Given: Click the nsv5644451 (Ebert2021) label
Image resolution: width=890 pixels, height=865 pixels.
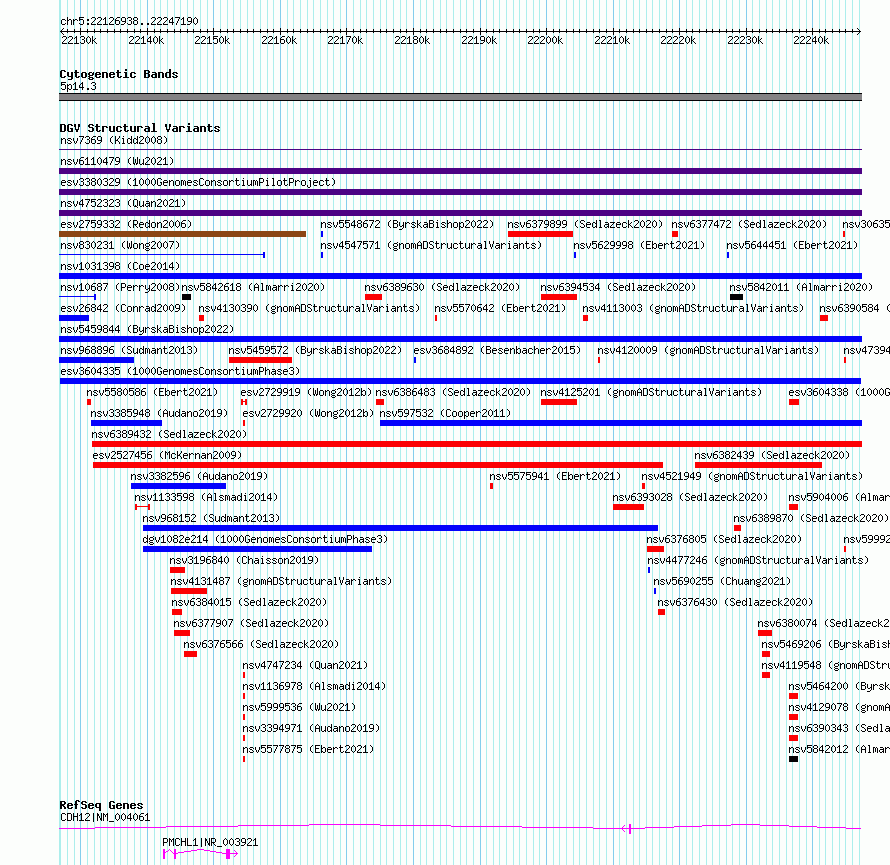Looking at the screenshot, I should click(x=792, y=245).
